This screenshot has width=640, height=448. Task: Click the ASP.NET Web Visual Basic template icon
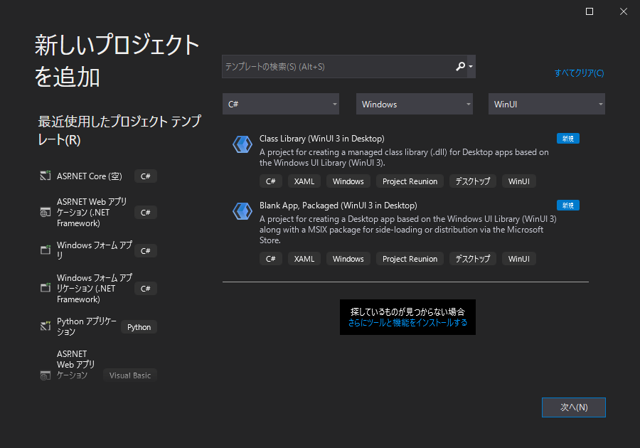click(x=45, y=375)
